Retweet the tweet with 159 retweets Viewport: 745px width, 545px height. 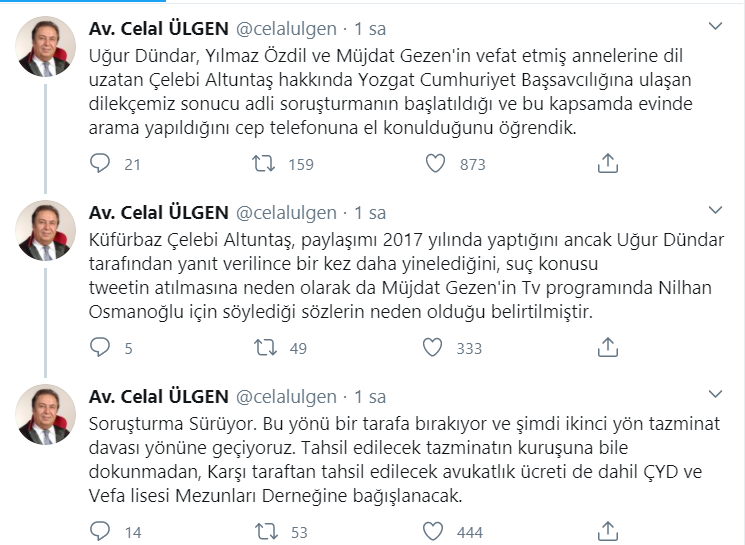264,163
